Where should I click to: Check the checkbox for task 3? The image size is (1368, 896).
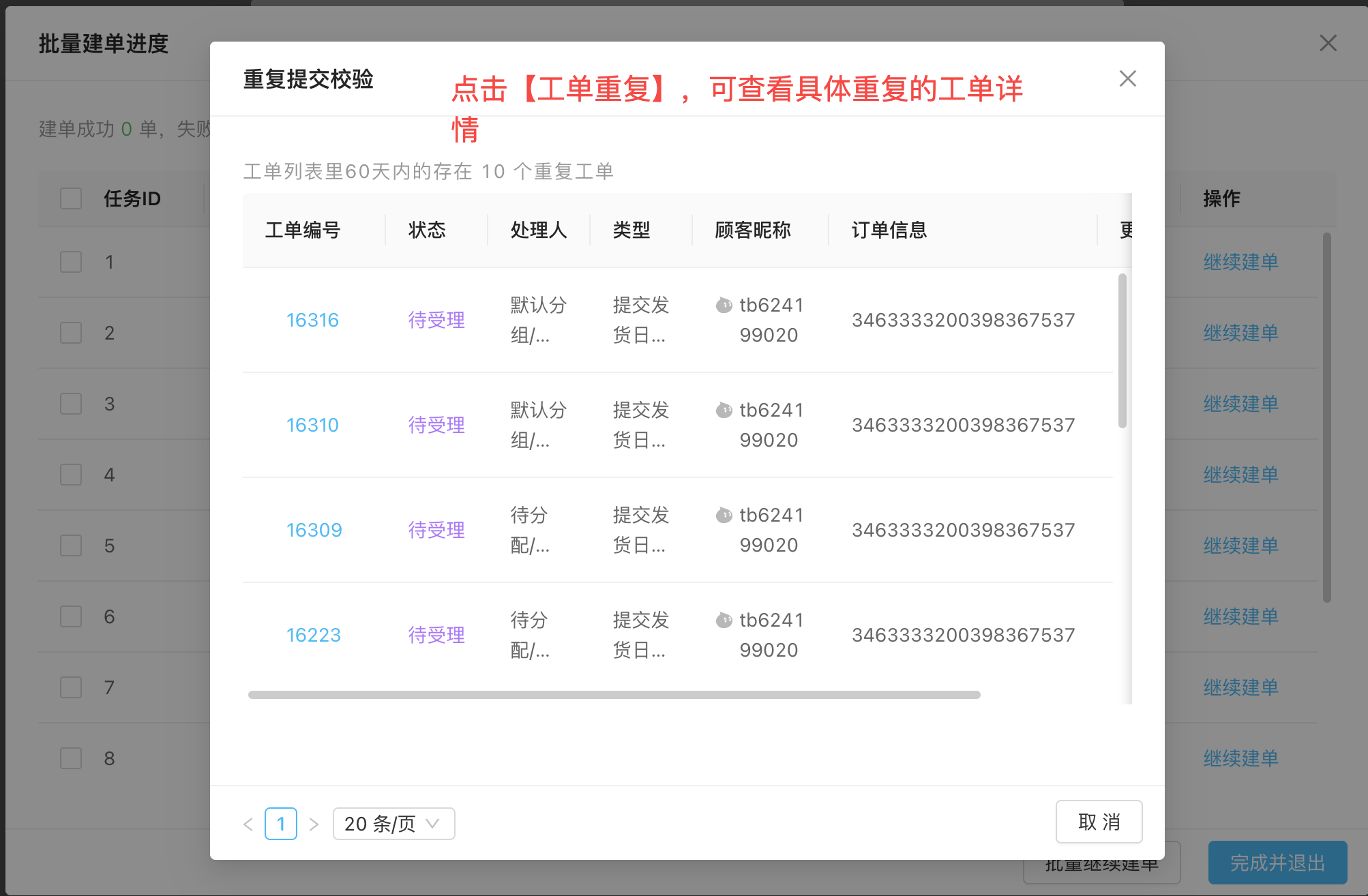71,404
